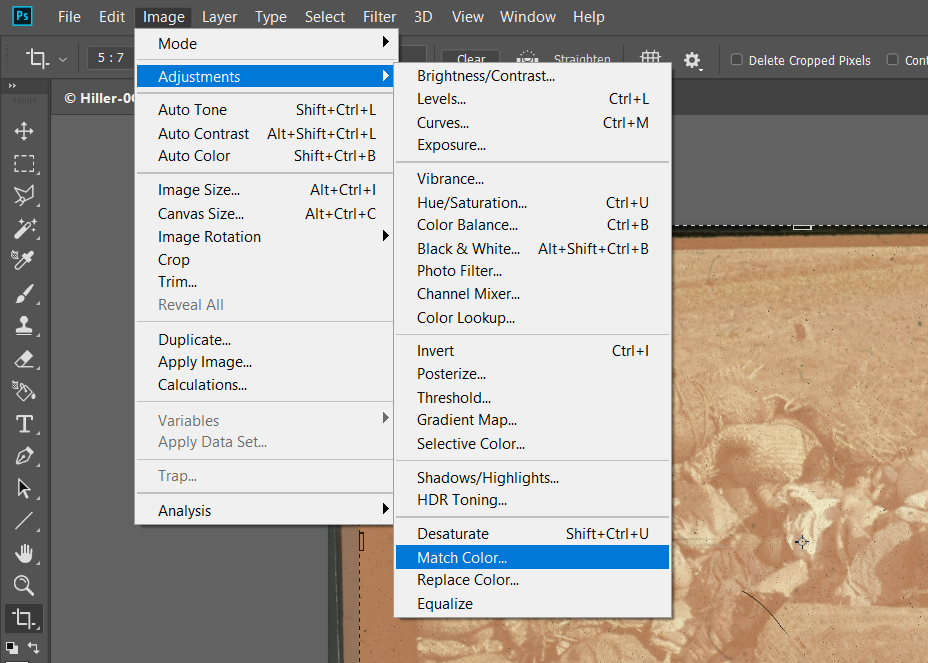Activate the Horizontal Type tool

click(24, 423)
